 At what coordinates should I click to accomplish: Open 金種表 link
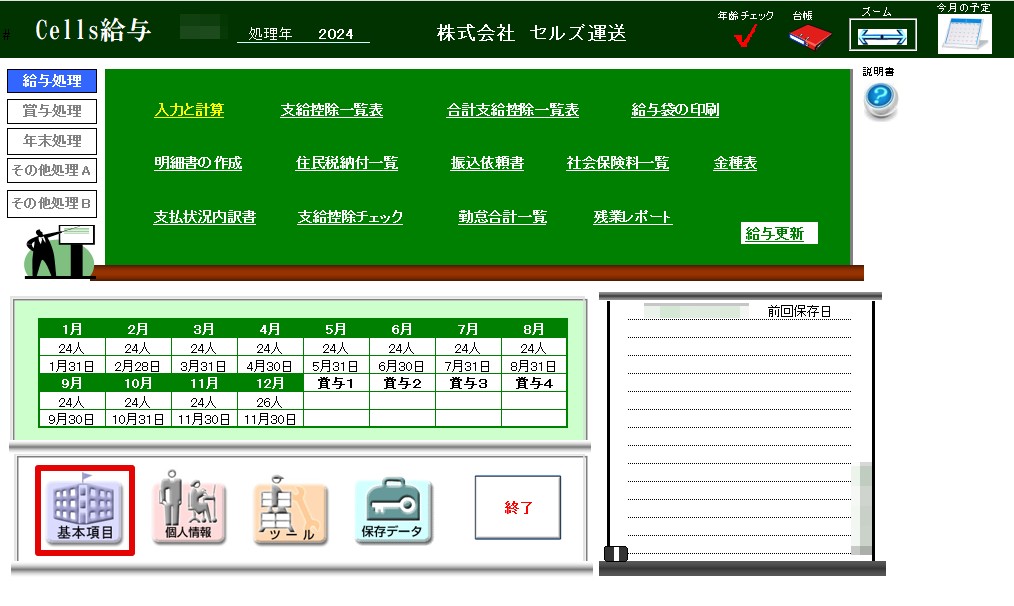pos(735,163)
